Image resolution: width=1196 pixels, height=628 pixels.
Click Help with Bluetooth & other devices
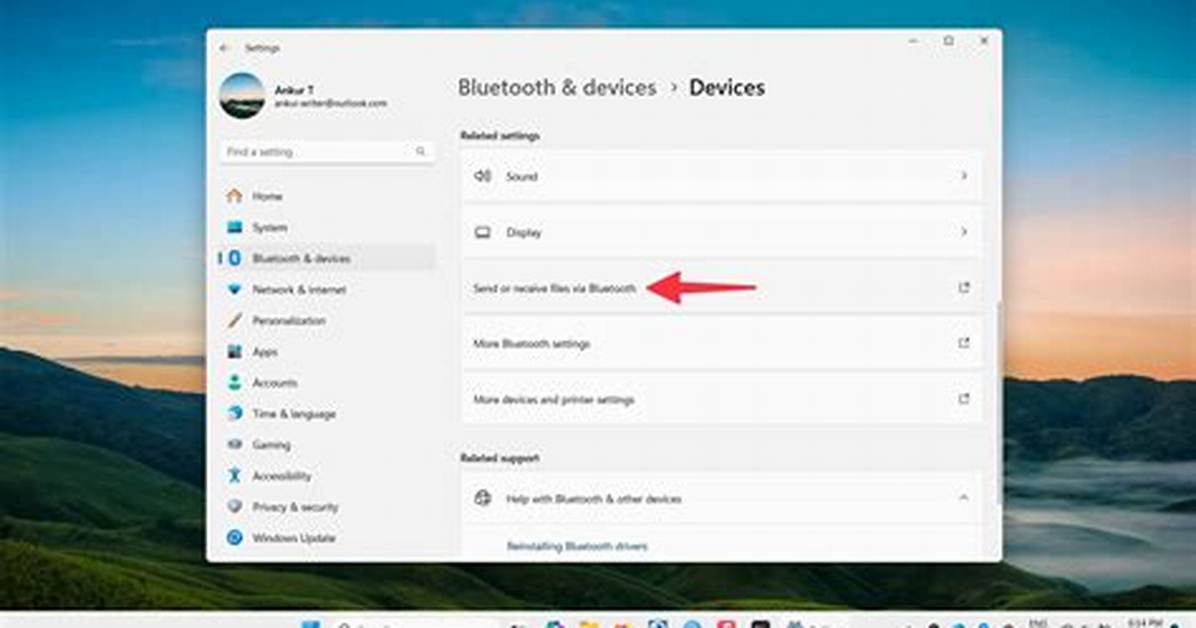pyautogui.click(x=722, y=498)
